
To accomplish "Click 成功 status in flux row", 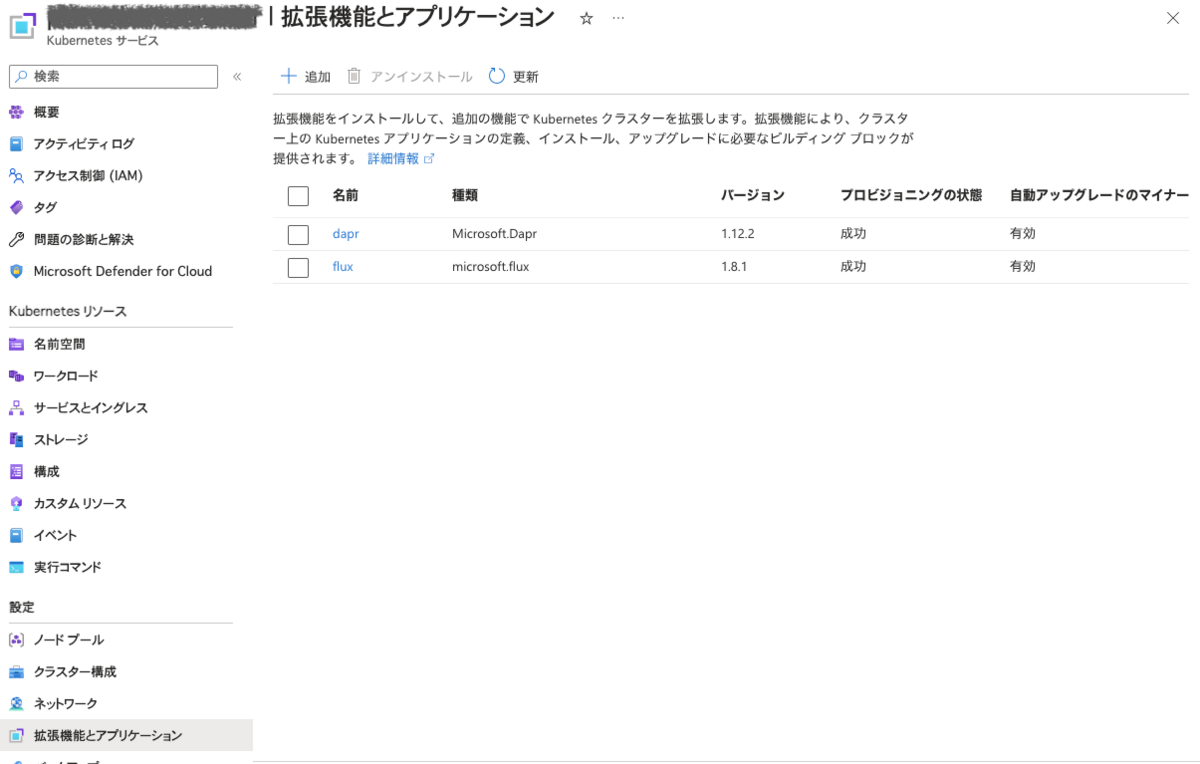I will (853, 267).
